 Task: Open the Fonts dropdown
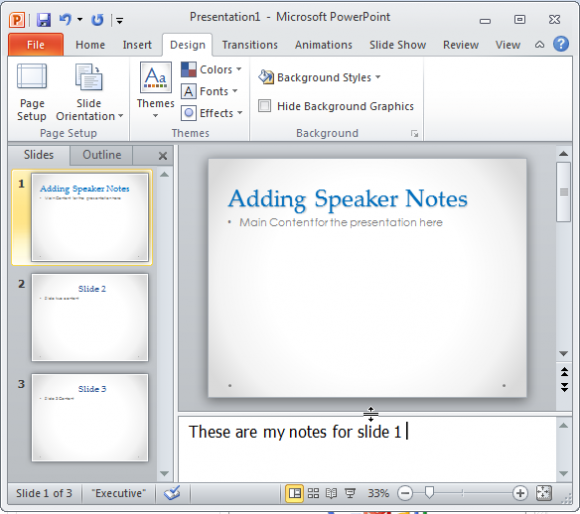point(209,91)
